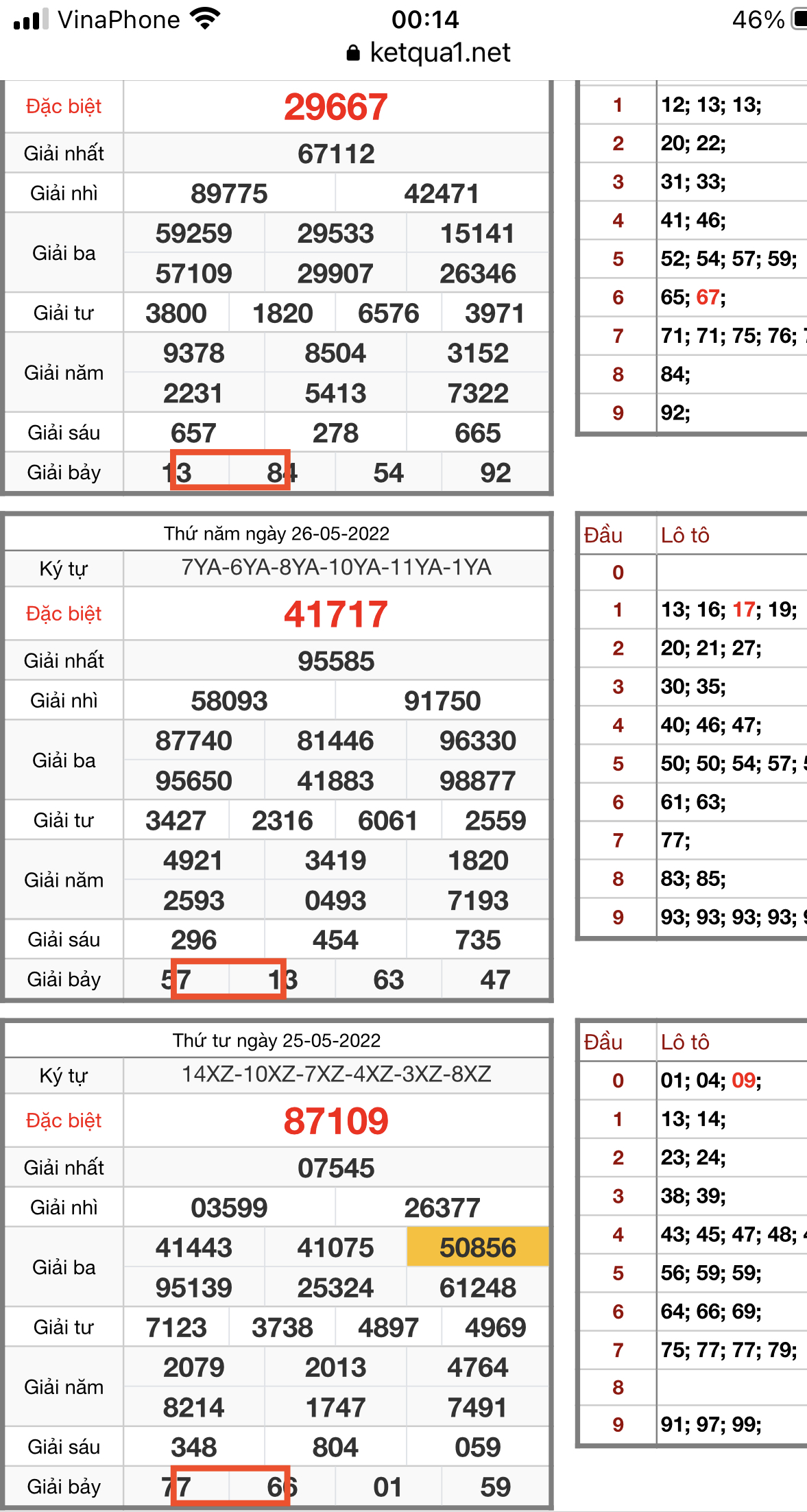Tap the red lô tô number 09

click(745, 1081)
